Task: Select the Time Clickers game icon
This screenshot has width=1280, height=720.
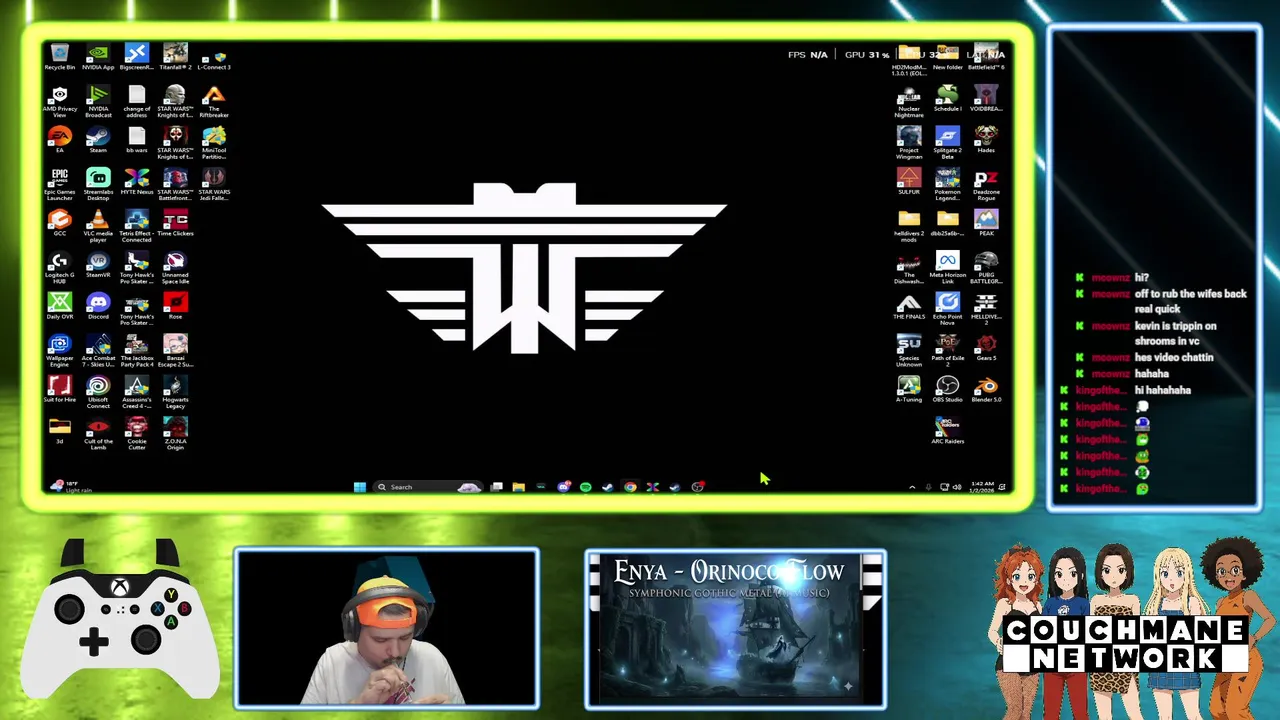Action: pyautogui.click(x=175, y=223)
